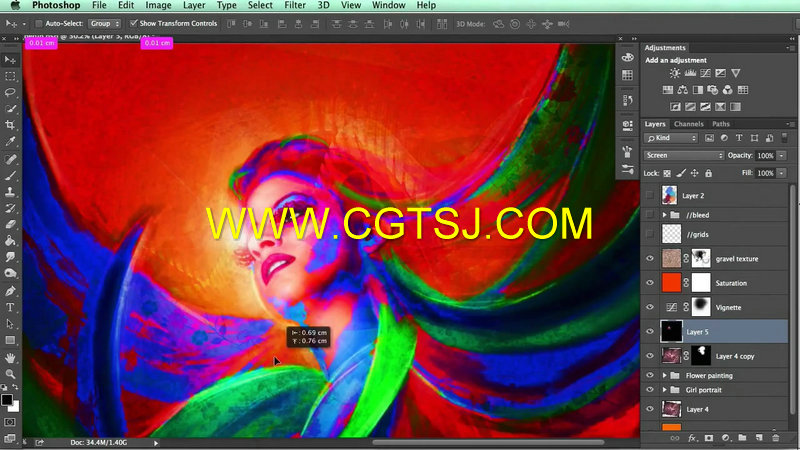Open the Photoshop application menu

[56, 5]
